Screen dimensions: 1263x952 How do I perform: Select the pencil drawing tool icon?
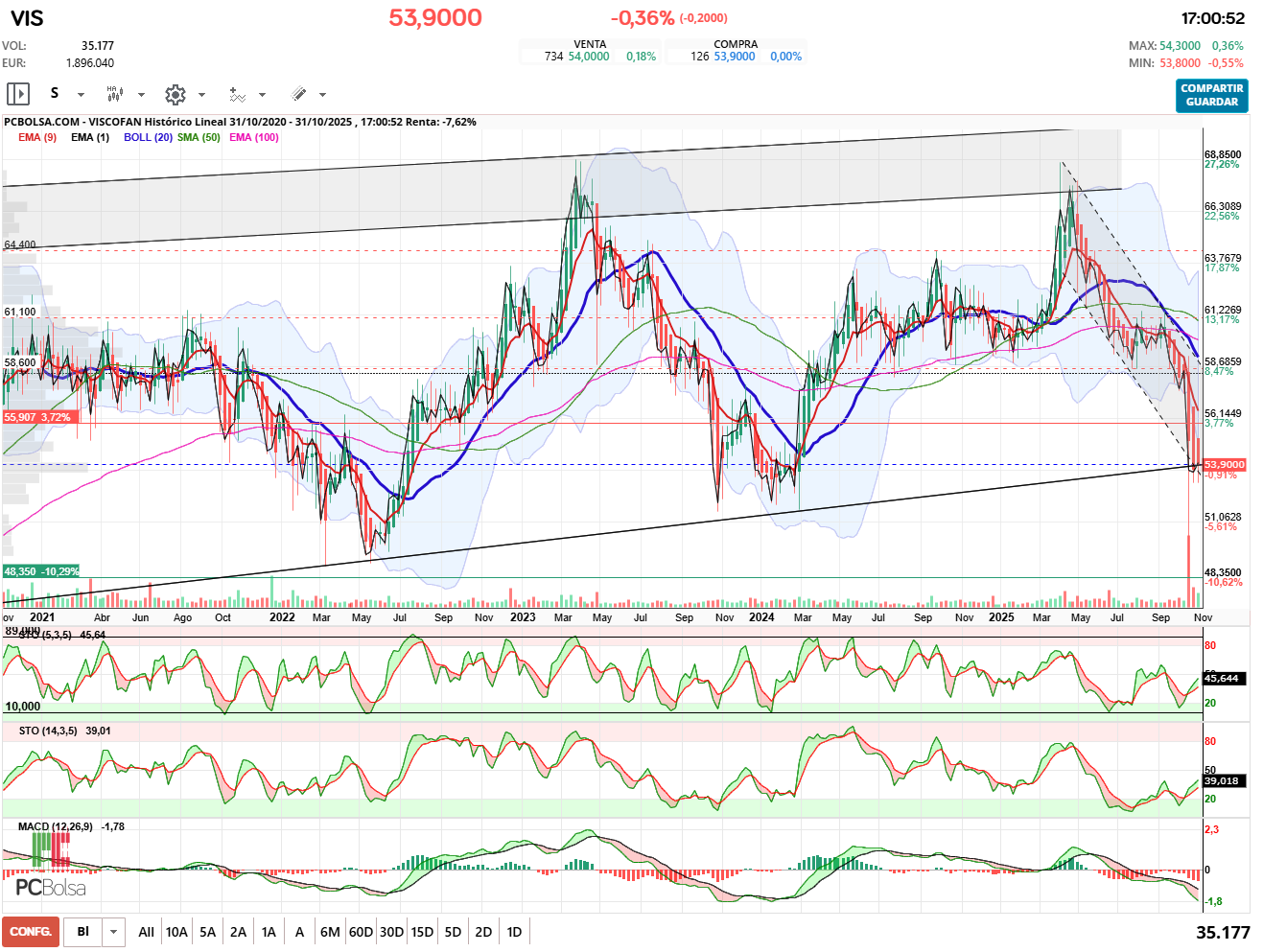coord(298,94)
